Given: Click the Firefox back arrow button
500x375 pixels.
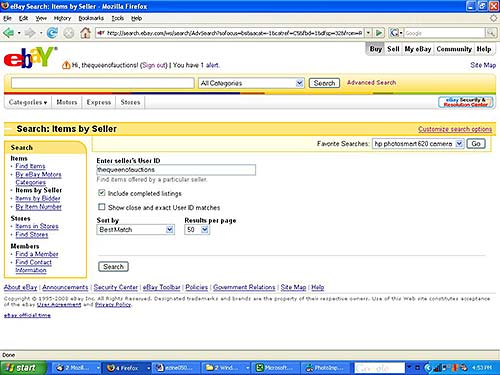Looking at the screenshot, I should pos(9,33).
